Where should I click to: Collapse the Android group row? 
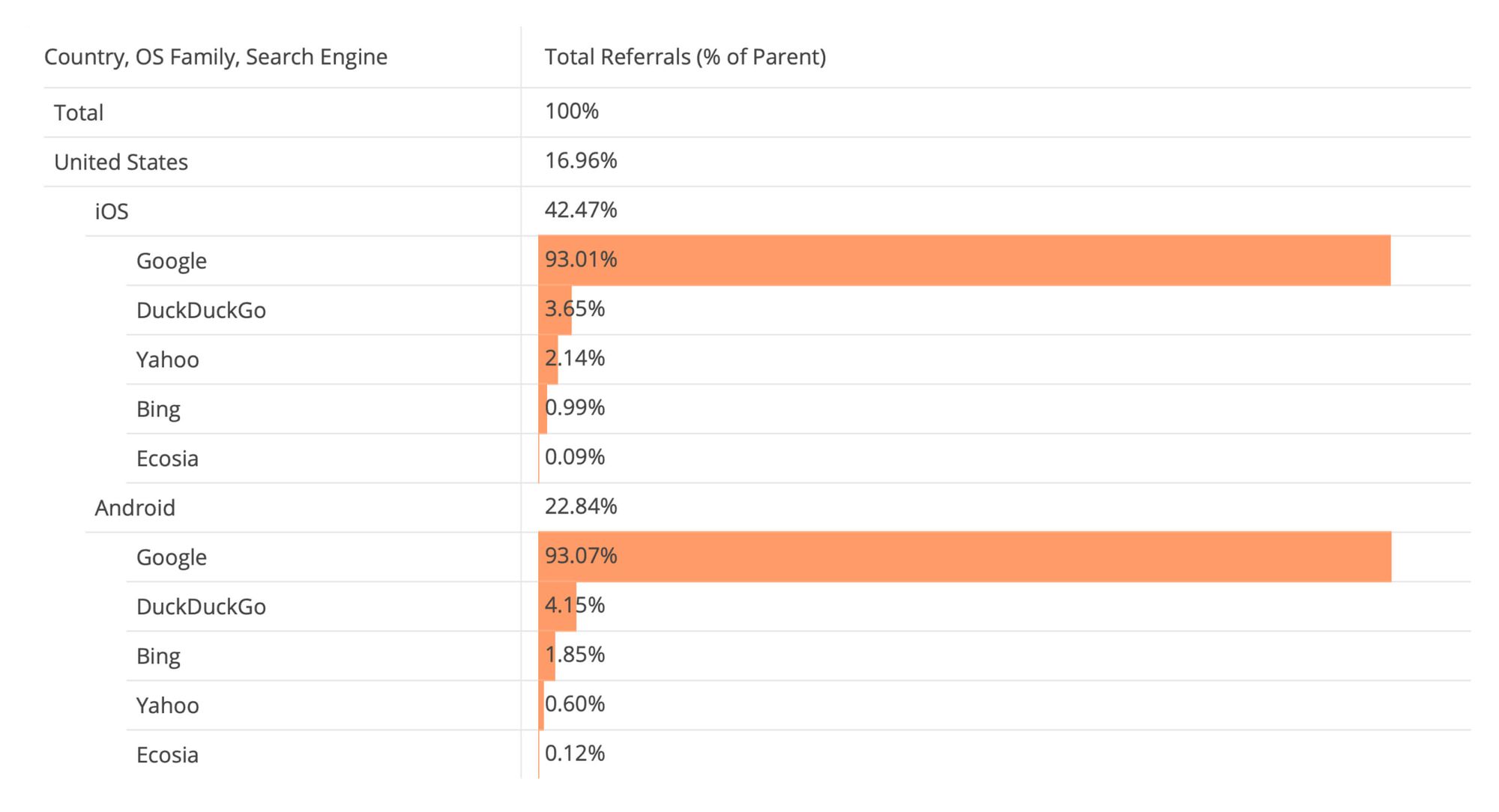[135, 508]
